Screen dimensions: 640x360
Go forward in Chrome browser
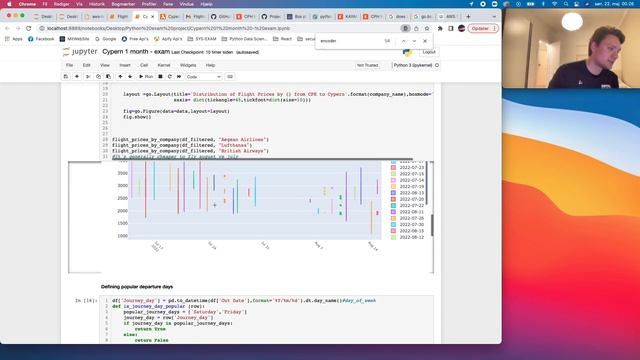tap(18, 29)
